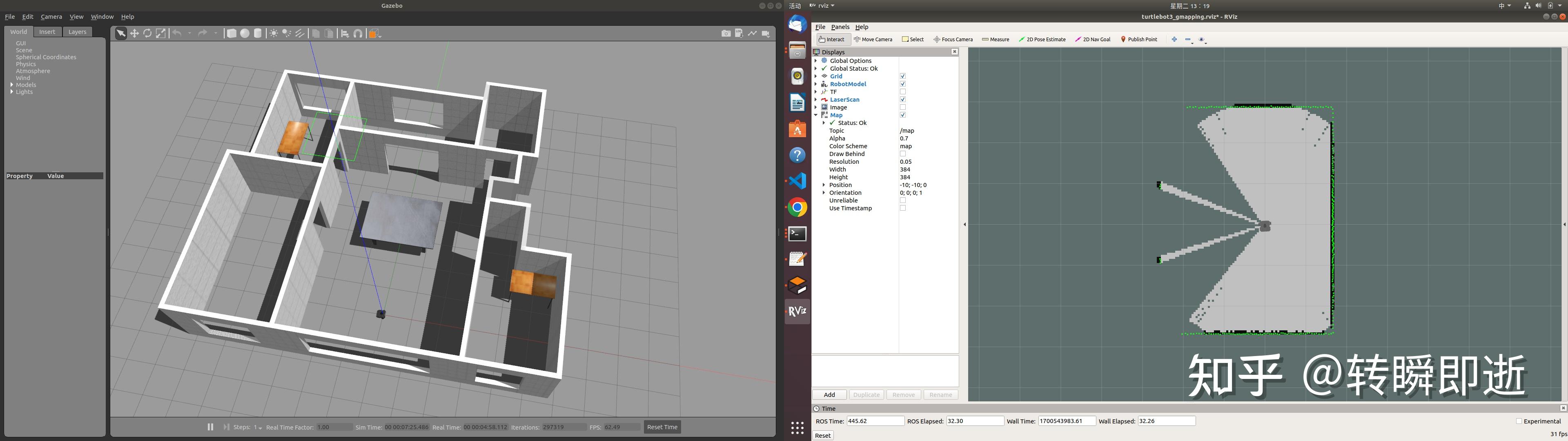Activate the rotate mode tool in Gazebo
The width and height of the screenshot is (1568, 441).
point(147,33)
